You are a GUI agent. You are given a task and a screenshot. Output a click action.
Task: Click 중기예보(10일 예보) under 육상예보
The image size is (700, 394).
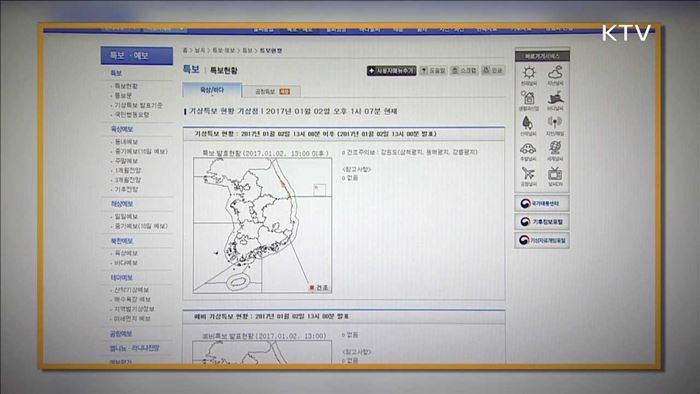141,152
